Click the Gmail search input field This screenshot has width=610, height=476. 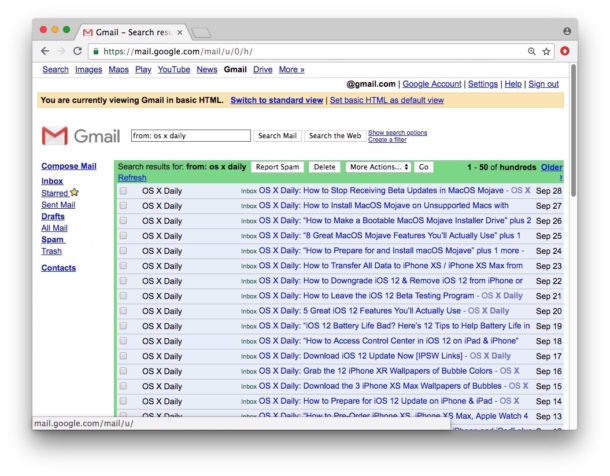tap(191, 136)
